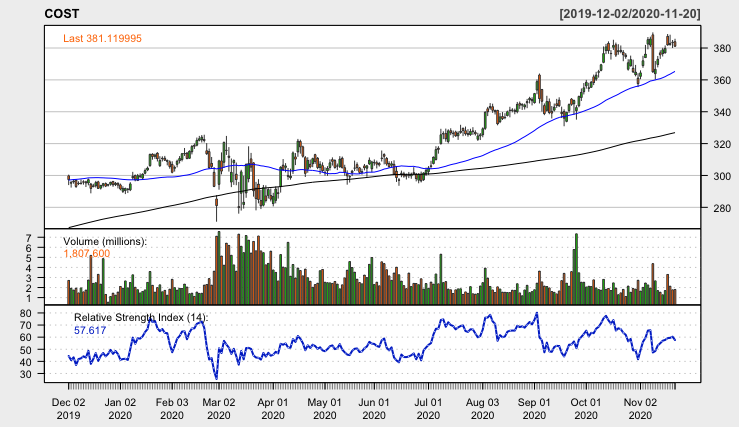Click the Mar 02 2020 date label

[219, 409]
